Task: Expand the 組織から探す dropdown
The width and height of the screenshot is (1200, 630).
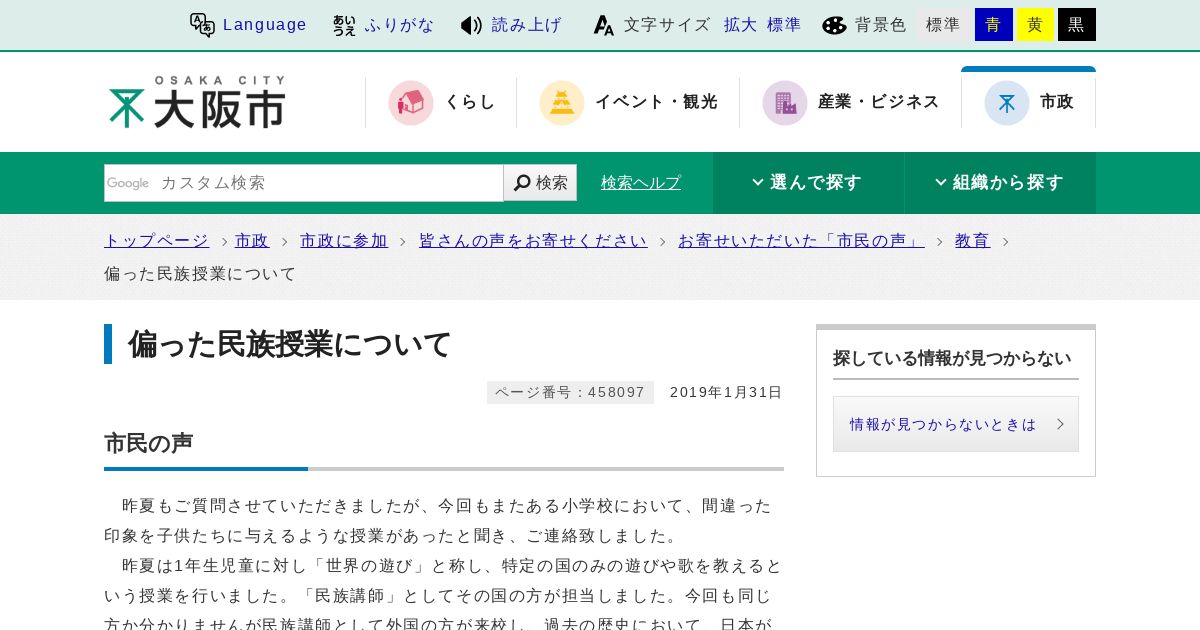Action: pos(1000,183)
